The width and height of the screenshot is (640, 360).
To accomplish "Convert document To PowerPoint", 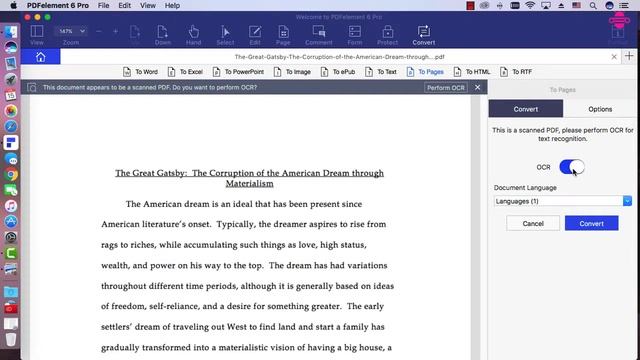I will click(x=238, y=72).
